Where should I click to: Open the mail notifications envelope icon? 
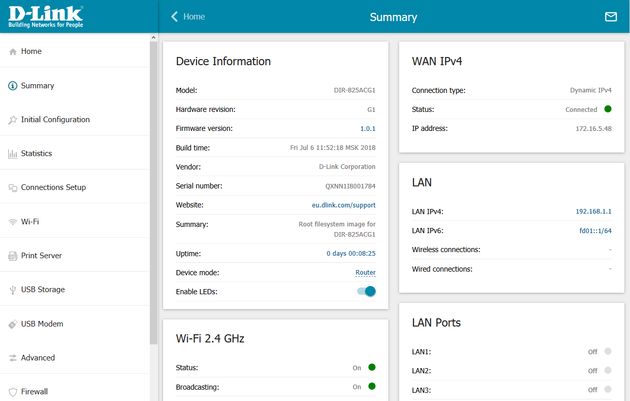(x=611, y=16)
